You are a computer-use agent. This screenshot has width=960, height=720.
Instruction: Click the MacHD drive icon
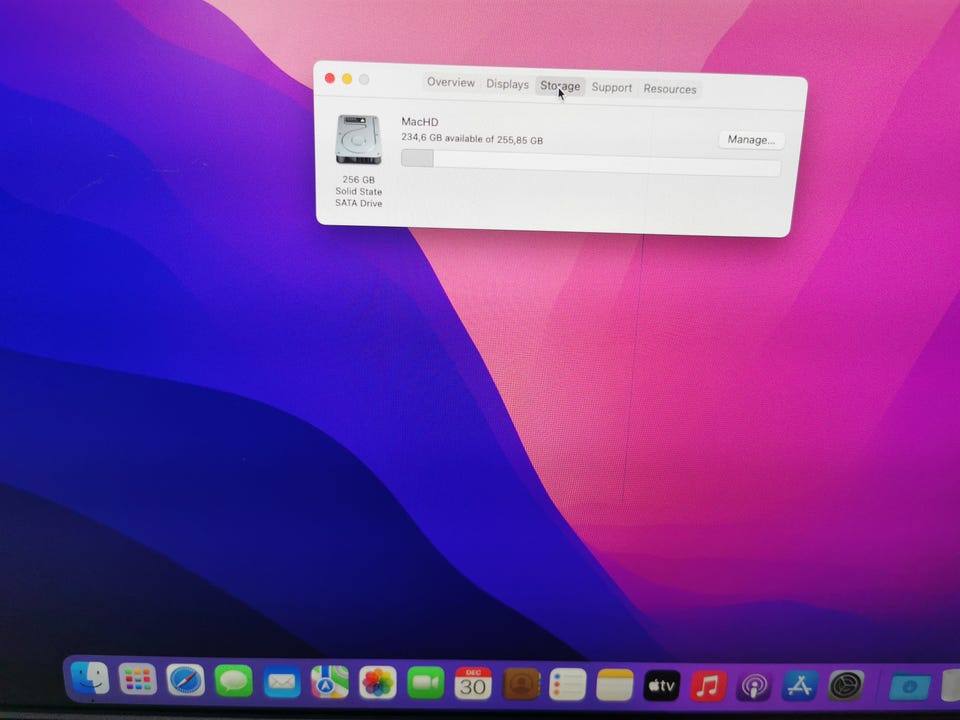coord(358,140)
